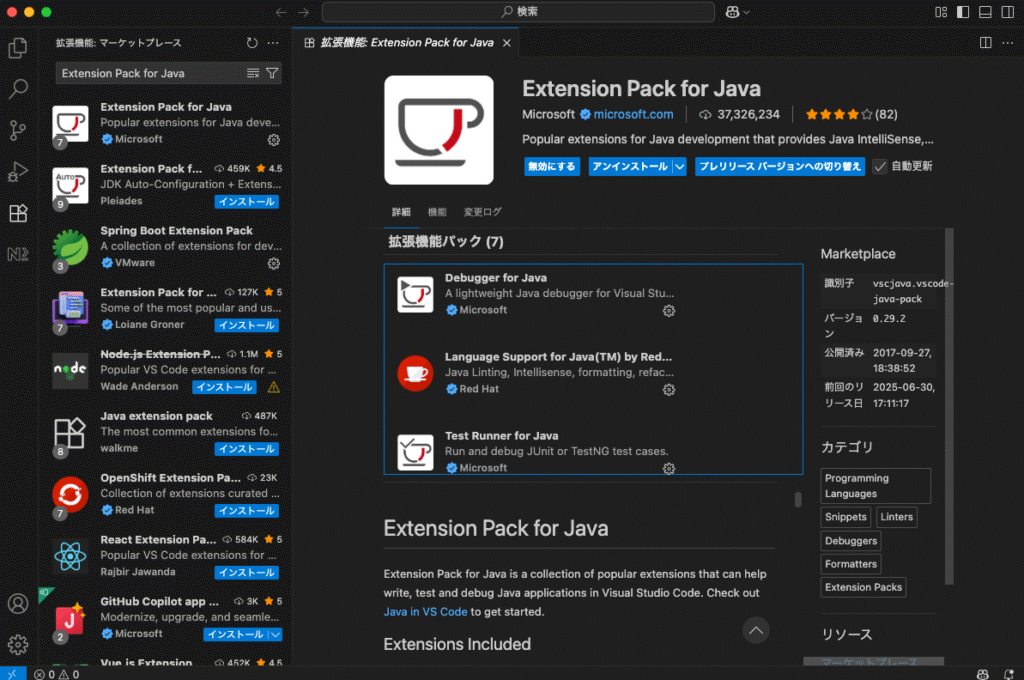Open the filter extensions icon

click(272, 73)
